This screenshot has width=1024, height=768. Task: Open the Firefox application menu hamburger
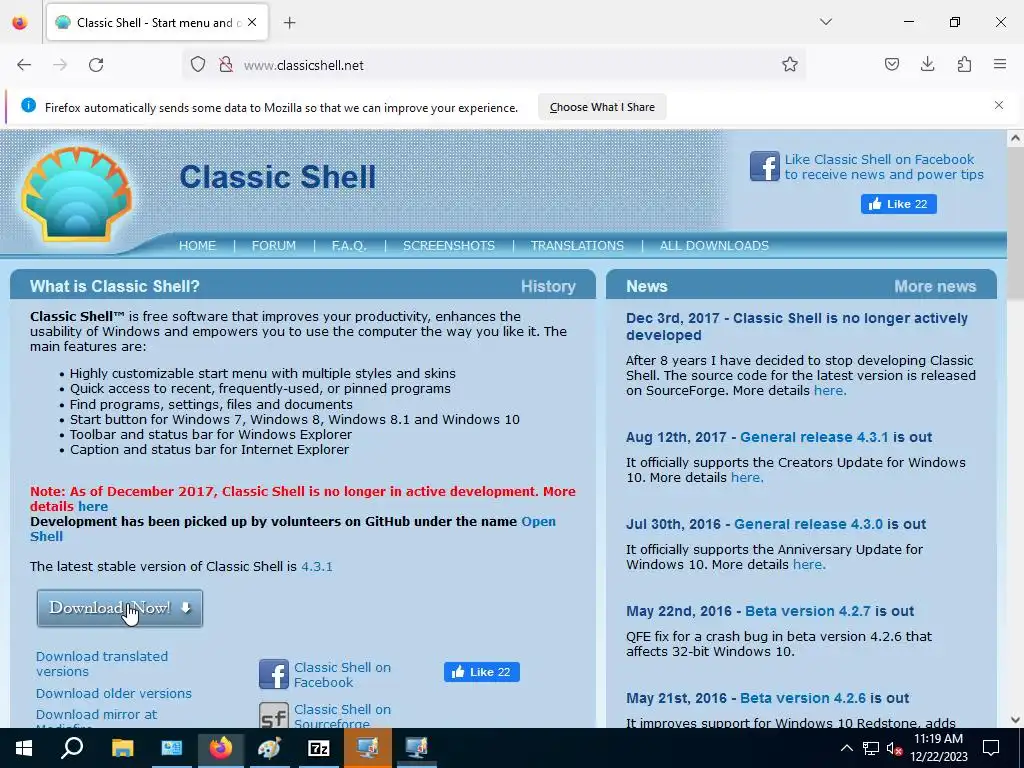1000,64
